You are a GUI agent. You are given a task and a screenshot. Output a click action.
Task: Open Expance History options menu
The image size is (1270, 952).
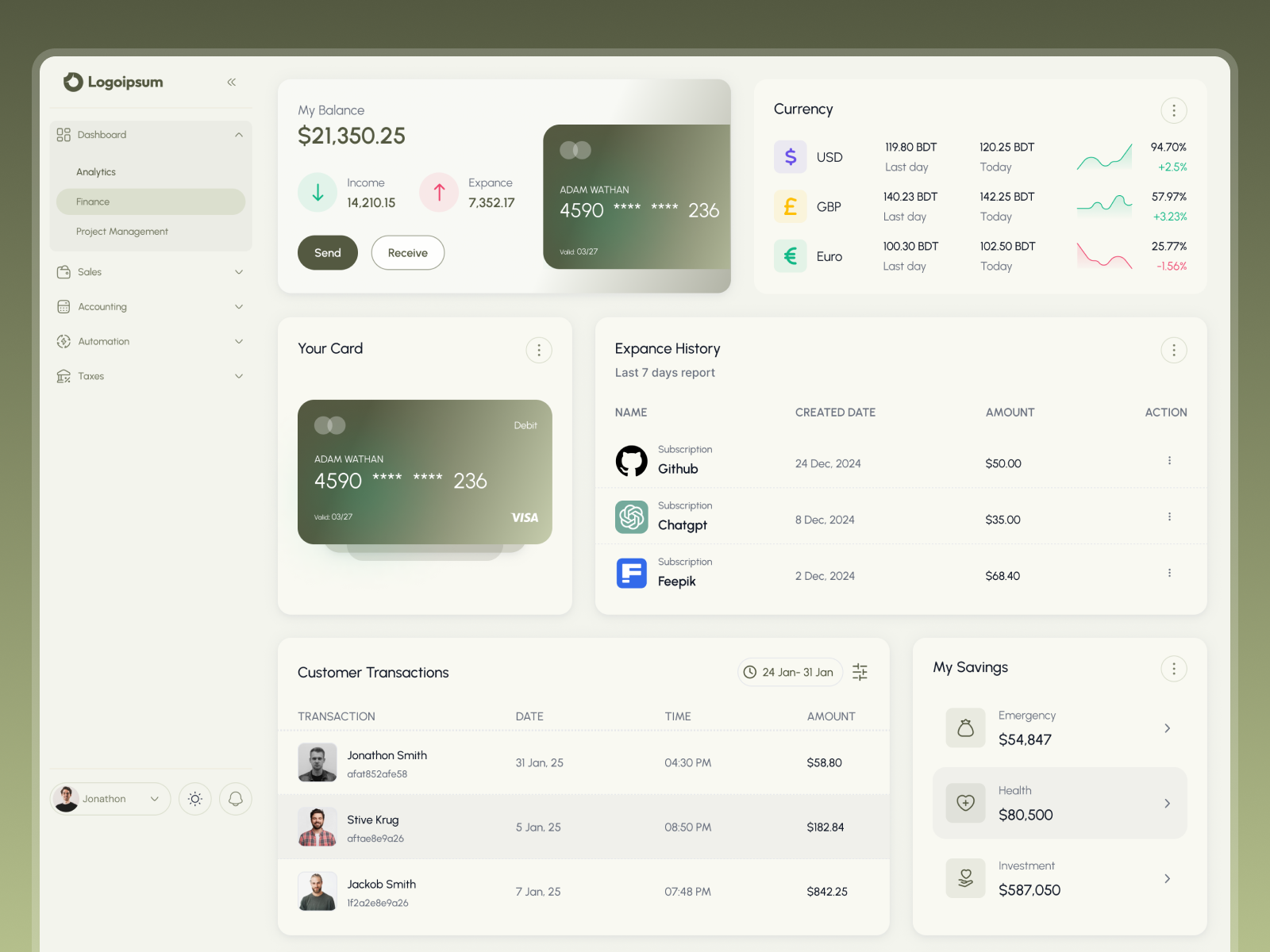click(x=1174, y=350)
